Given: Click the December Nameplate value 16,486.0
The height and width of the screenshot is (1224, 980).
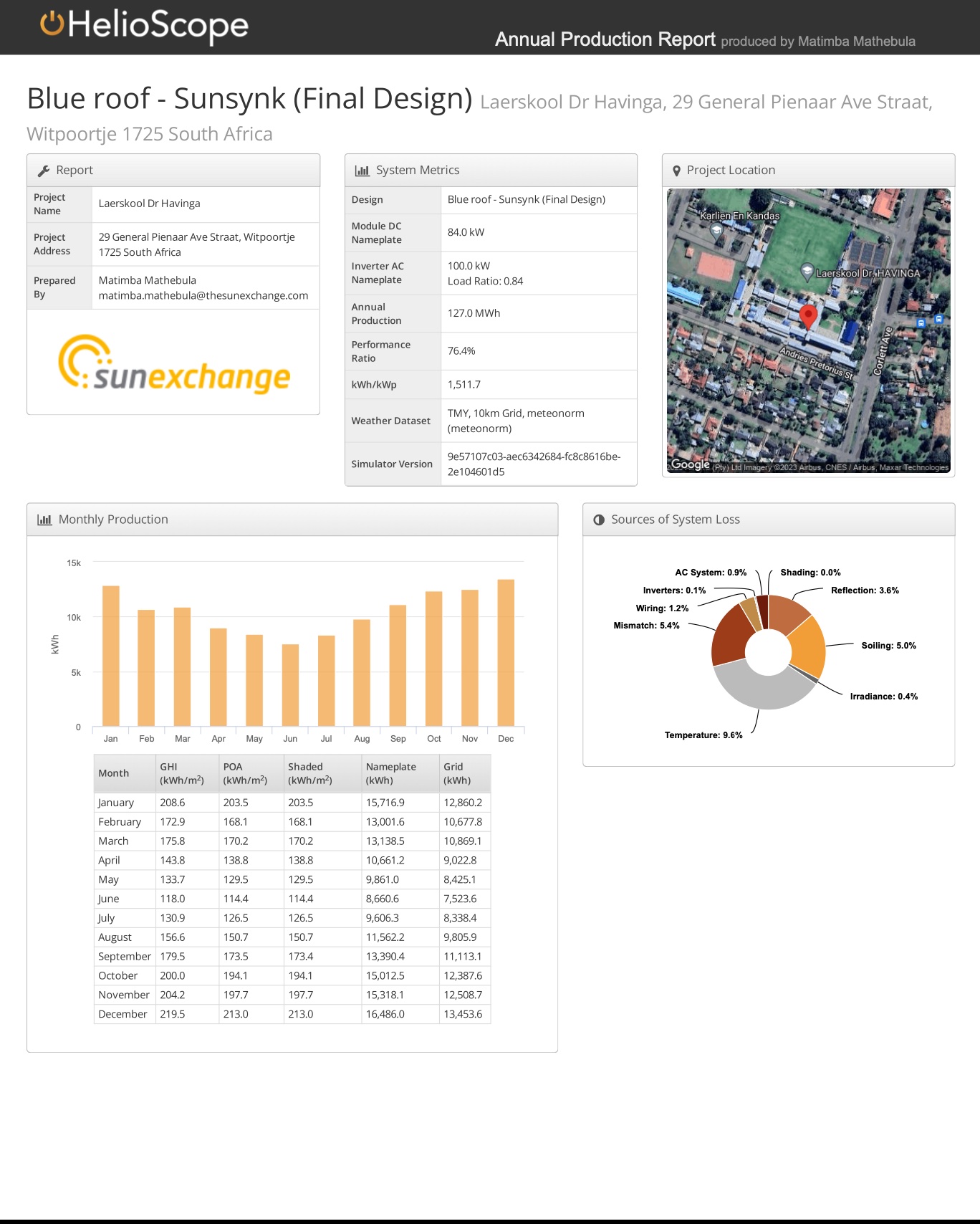Looking at the screenshot, I should click(x=385, y=1014).
